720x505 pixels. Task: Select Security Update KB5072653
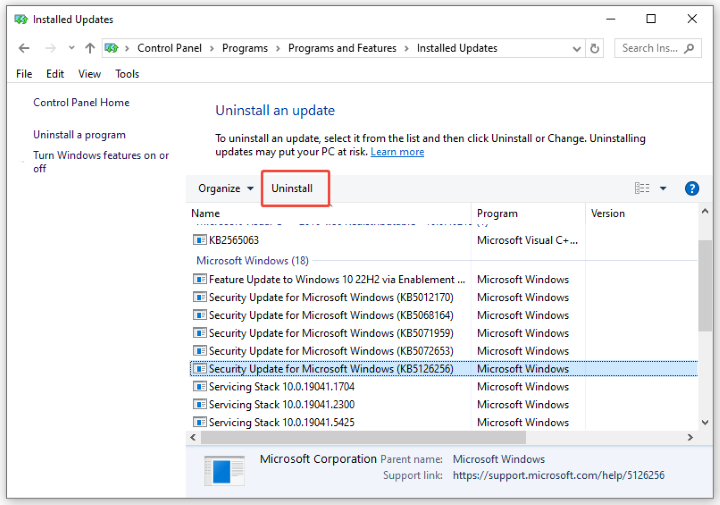[444, 351]
